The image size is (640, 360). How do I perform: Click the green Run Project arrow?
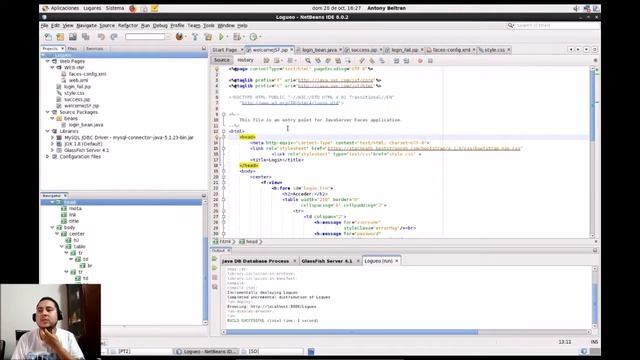pos(221,37)
